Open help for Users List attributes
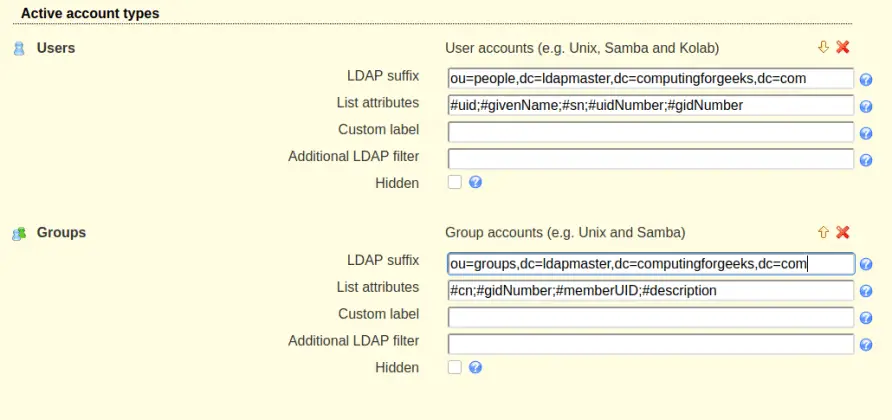892x420 pixels. click(x=866, y=106)
